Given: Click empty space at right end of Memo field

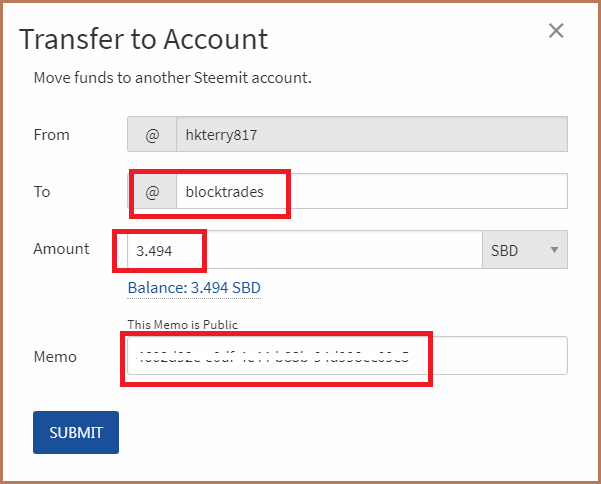Looking at the screenshot, I should tap(510, 356).
